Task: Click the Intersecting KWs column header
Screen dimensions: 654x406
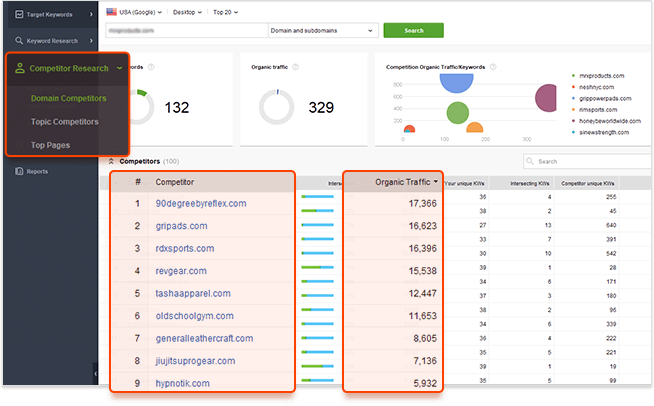Action: 530,183
